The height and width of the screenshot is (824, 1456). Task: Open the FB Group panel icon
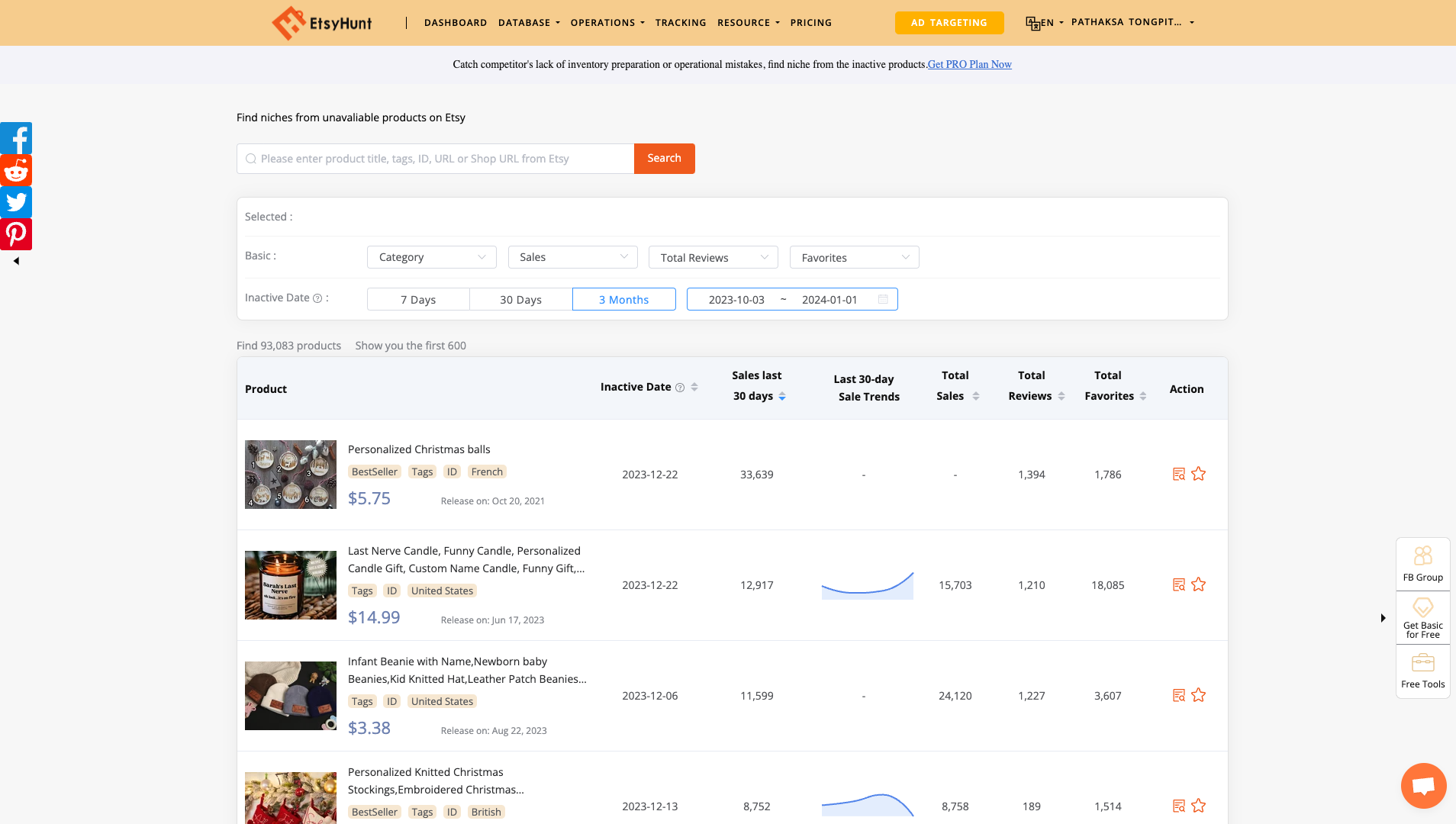tap(1422, 563)
